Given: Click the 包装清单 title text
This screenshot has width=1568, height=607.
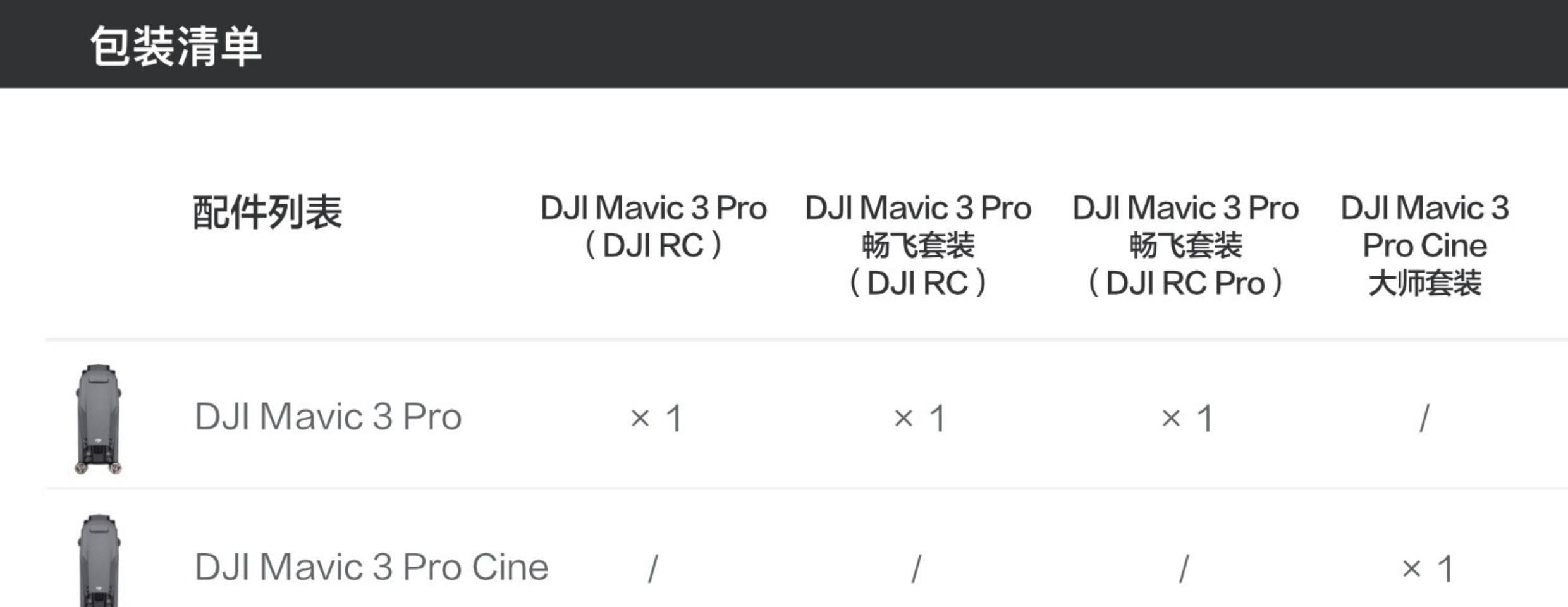Looking at the screenshot, I should pos(176,47).
